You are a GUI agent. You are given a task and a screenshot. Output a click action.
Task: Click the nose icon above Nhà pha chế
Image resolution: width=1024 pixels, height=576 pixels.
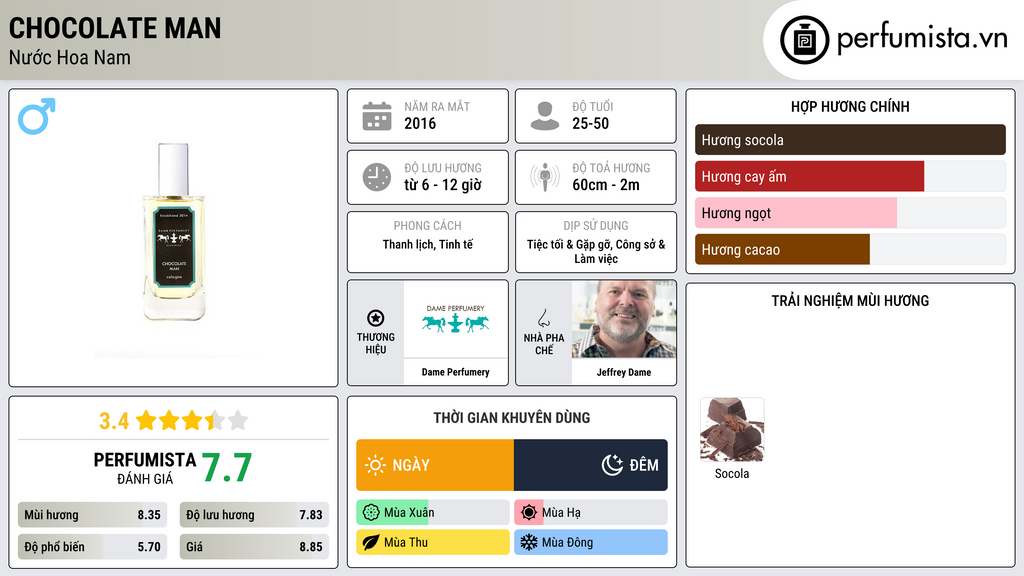pos(543,318)
